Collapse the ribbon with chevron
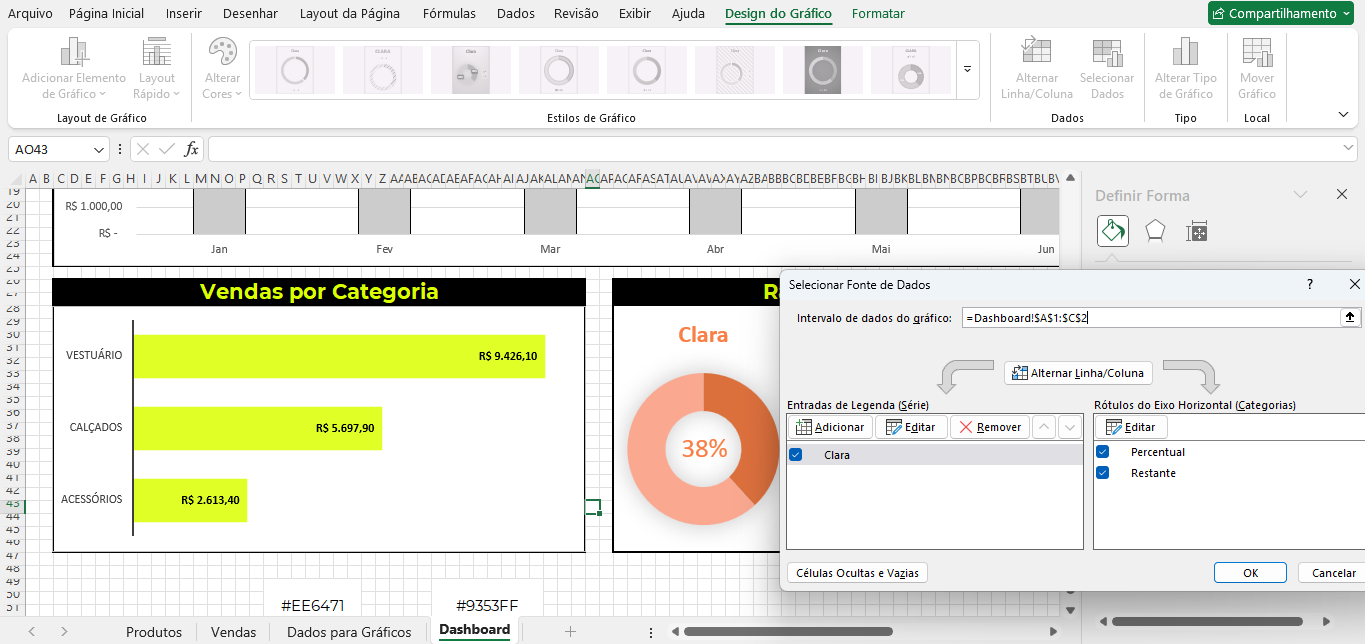The image size is (1365, 644). pyautogui.click(x=1343, y=115)
